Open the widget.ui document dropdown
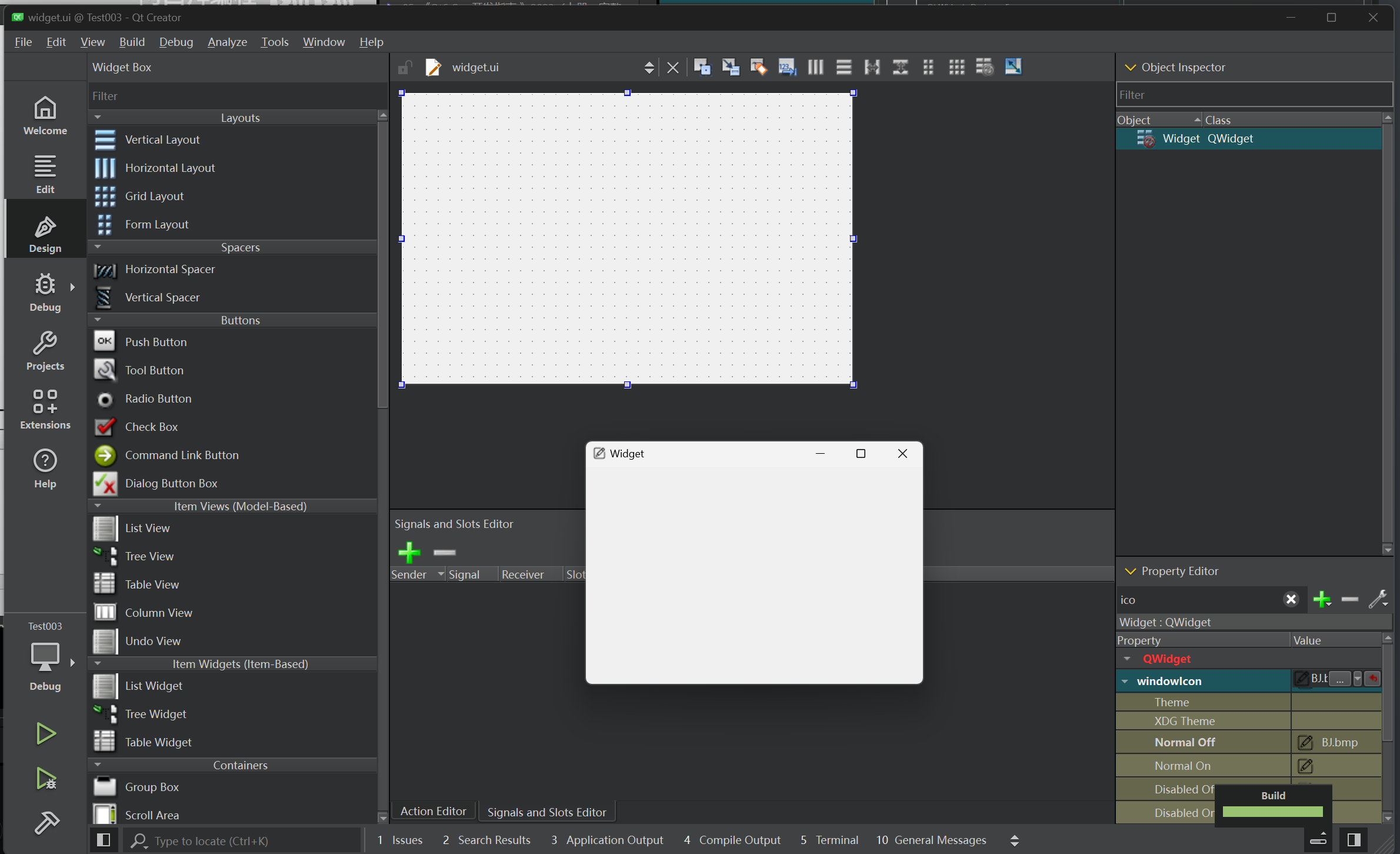The height and width of the screenshot is (854, 1400). click(x=649, y=67)
